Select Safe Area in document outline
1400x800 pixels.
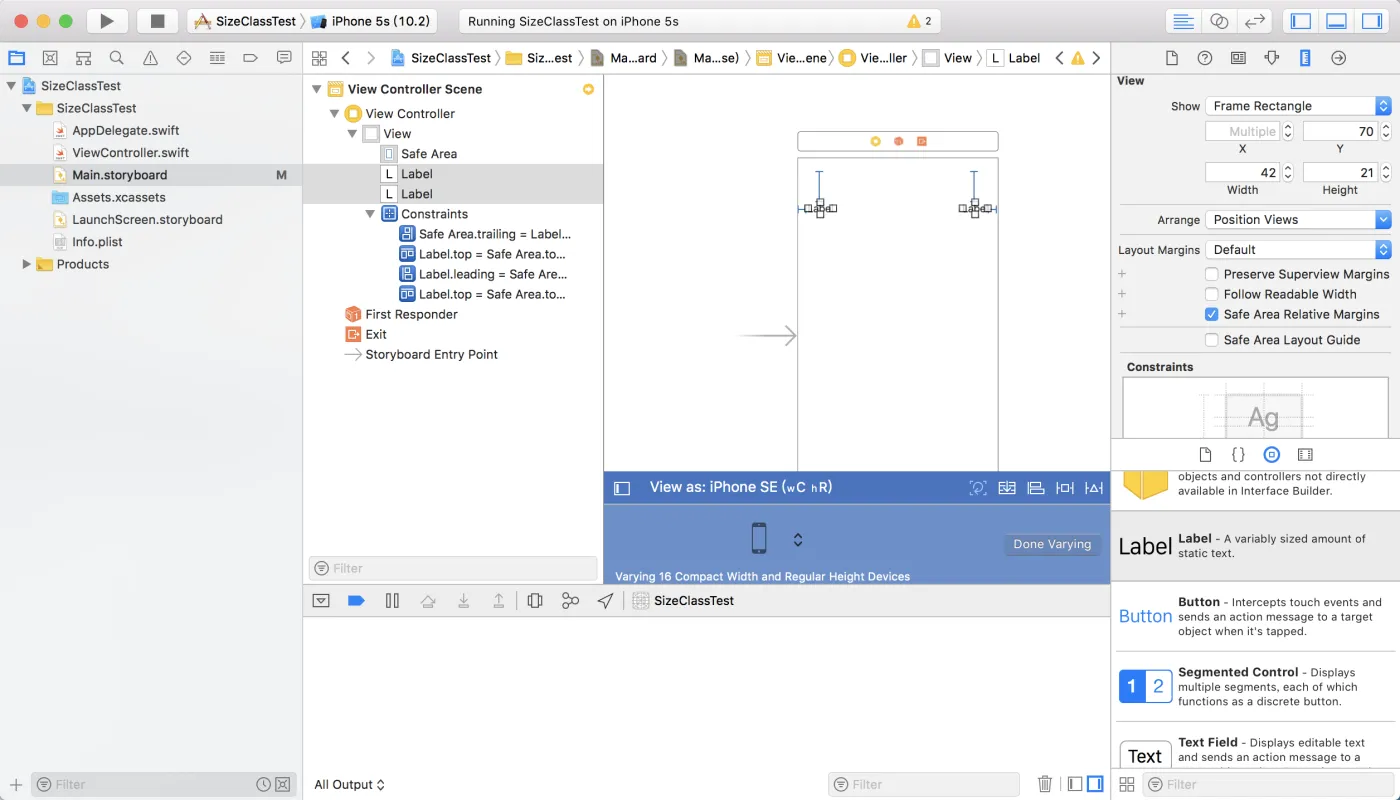coord(429,154)
